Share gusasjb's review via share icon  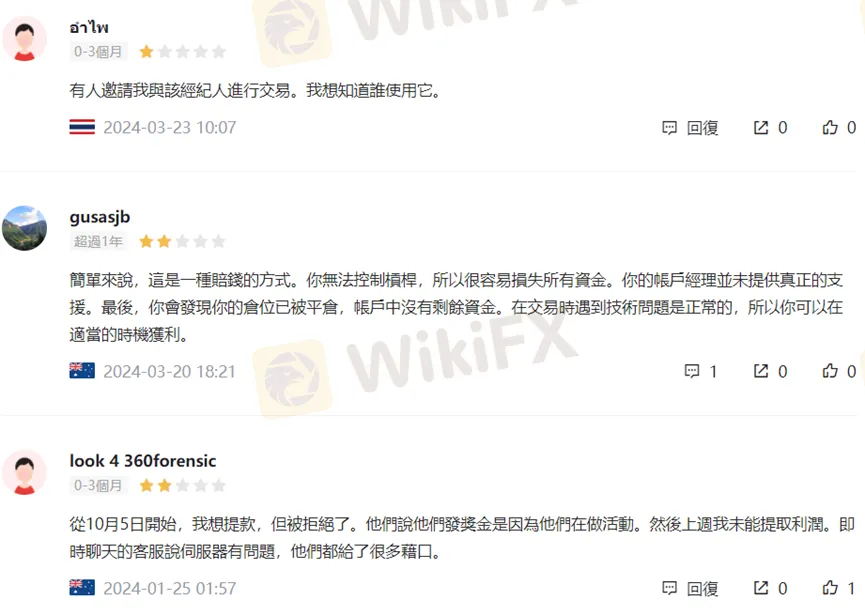[x=761, y=371]
